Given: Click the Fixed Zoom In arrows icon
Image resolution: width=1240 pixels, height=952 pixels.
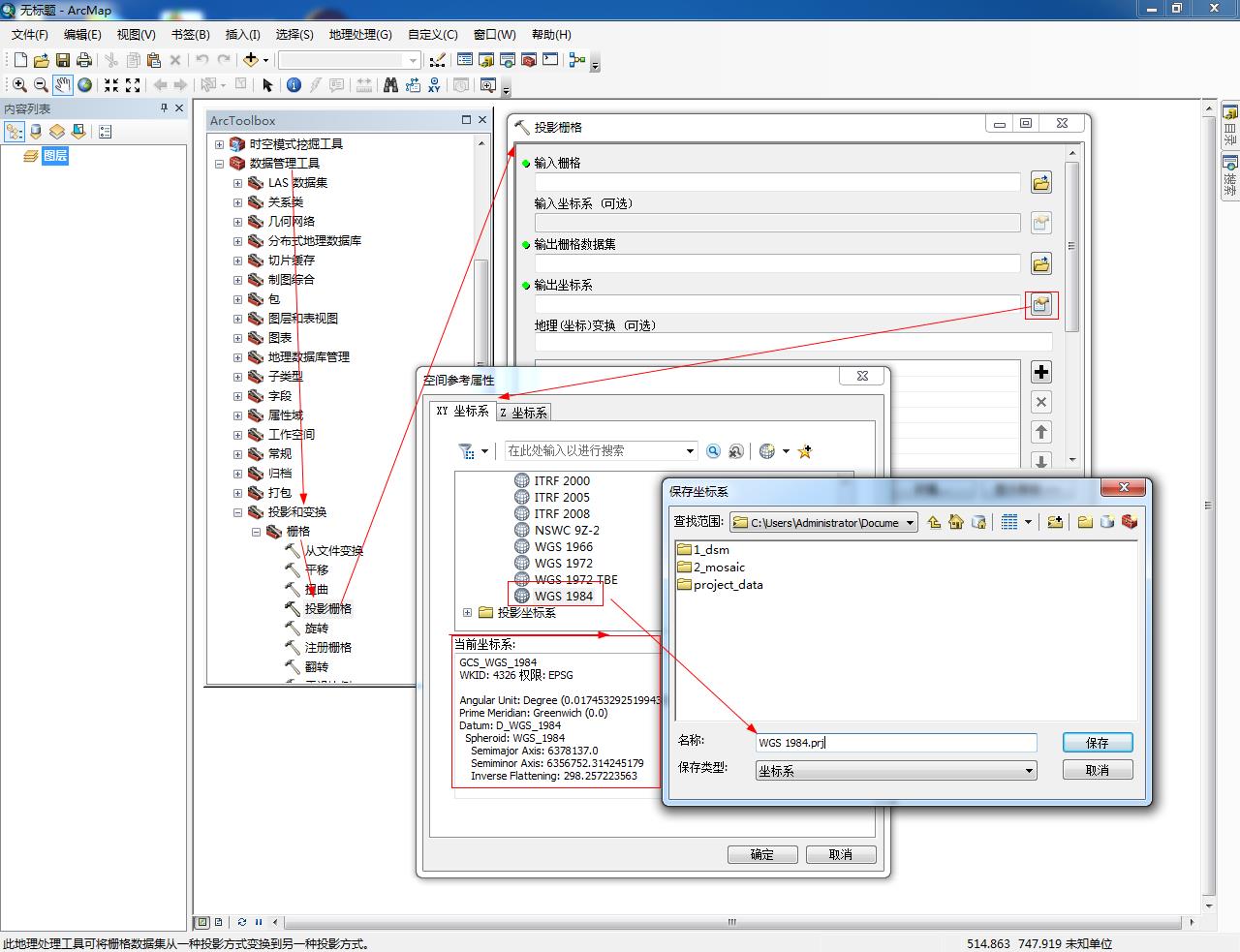Looking at the screenshot, I should (x=111, y=85).
